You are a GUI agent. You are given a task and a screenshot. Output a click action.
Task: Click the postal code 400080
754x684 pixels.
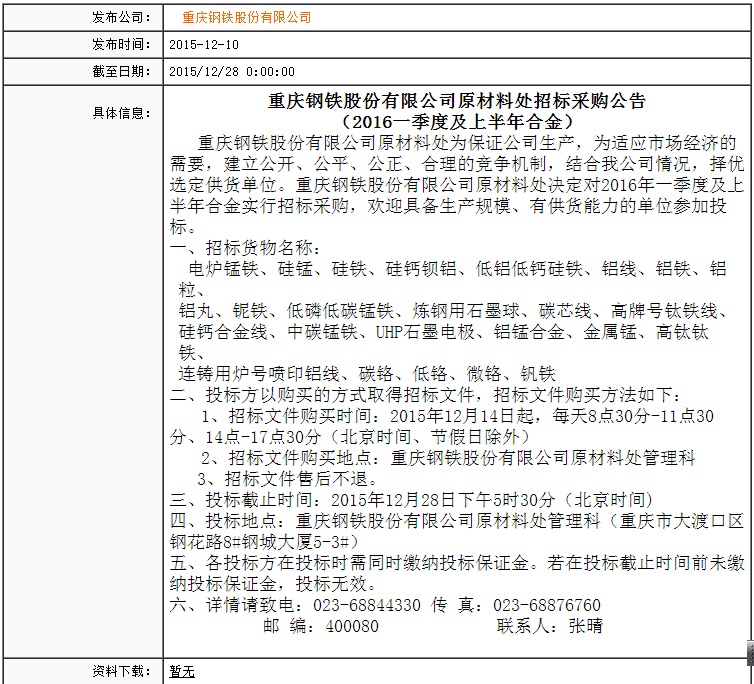pyautogui.click(x=347, y=626)
